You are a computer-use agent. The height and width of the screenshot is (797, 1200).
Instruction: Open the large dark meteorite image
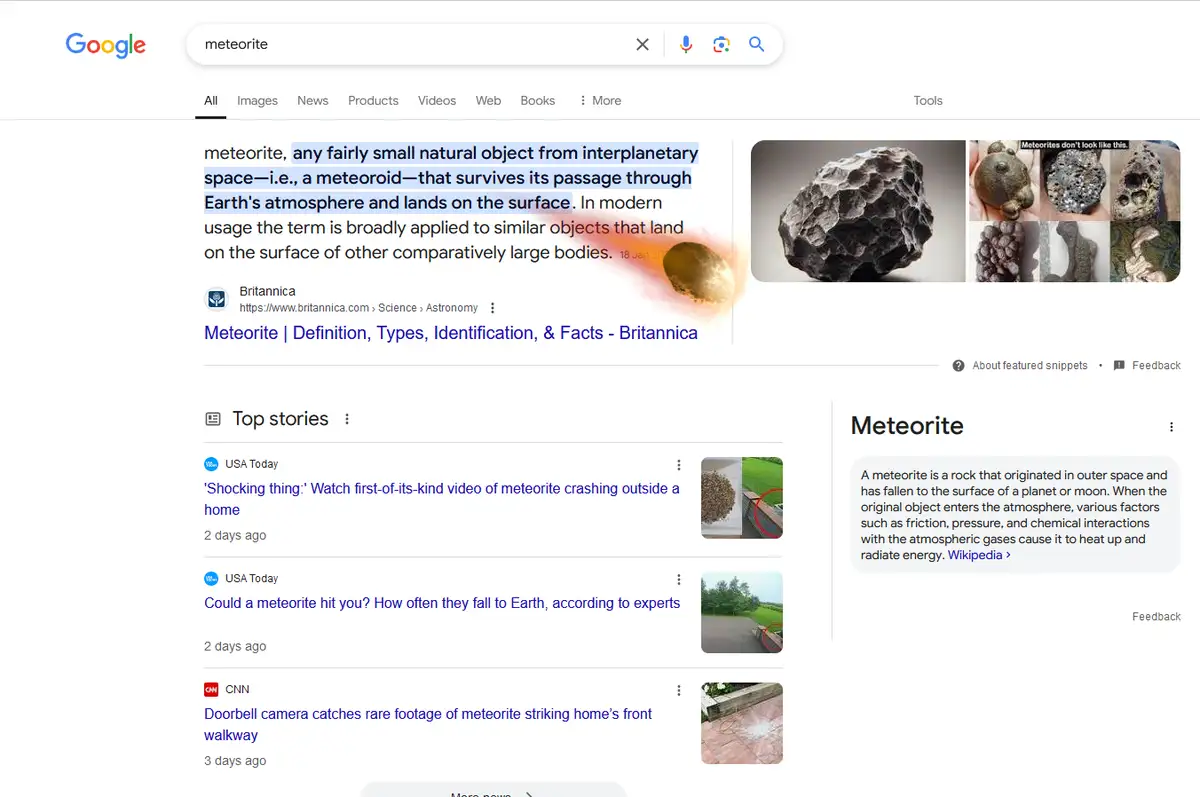click(858, 211)
